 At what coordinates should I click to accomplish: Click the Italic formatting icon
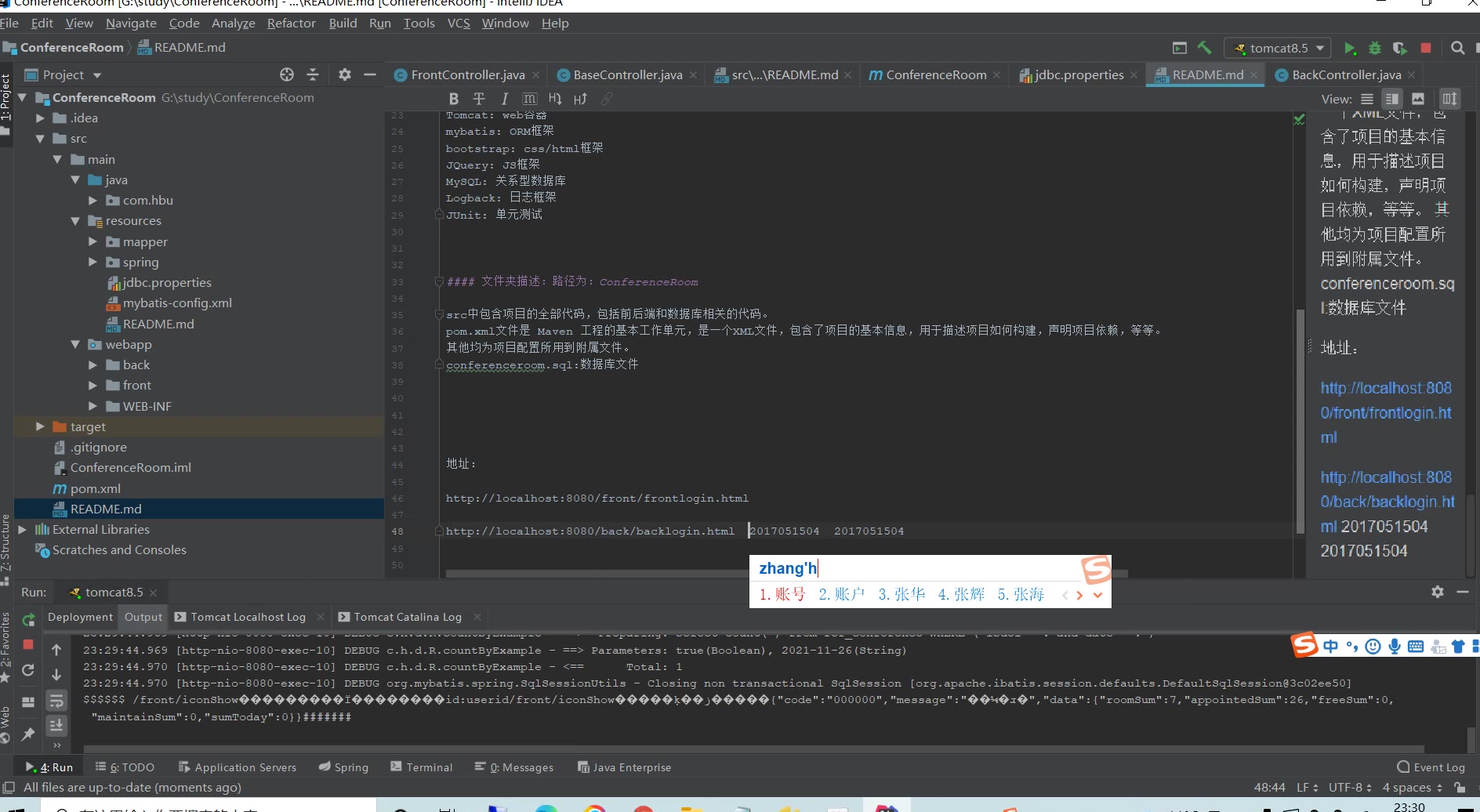pos(504,99)
